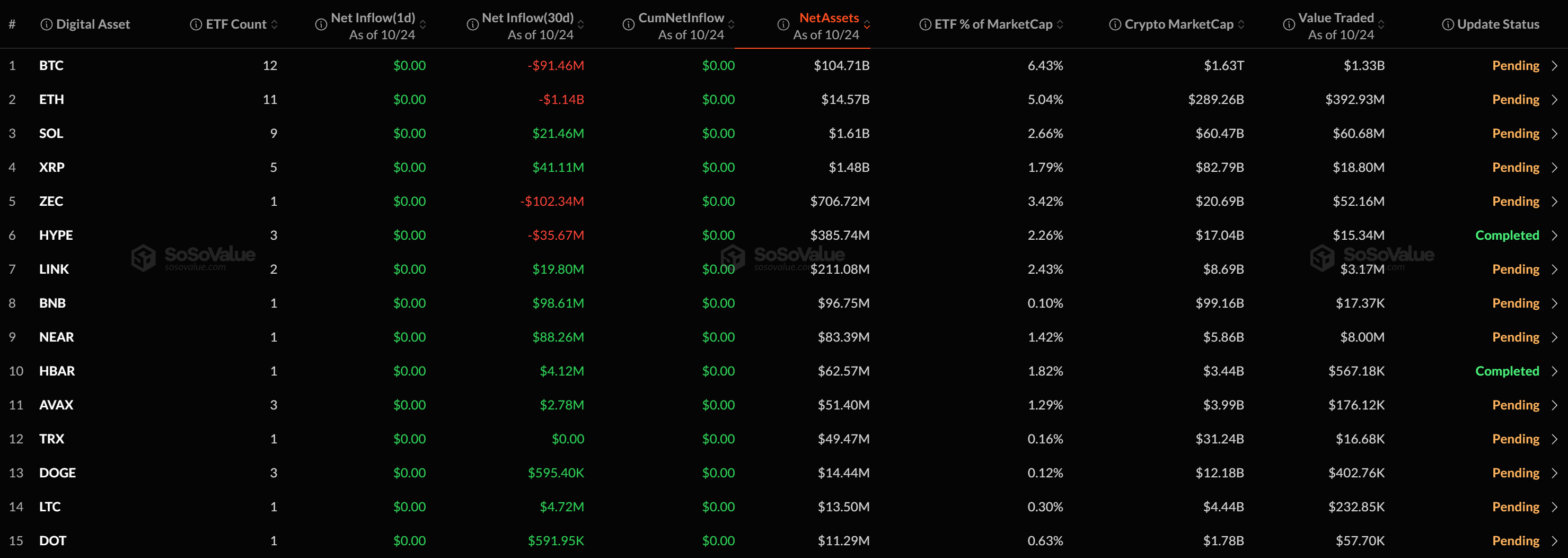Click info icon beside Crypto MarketCap header

click(x=1115, y=24)
